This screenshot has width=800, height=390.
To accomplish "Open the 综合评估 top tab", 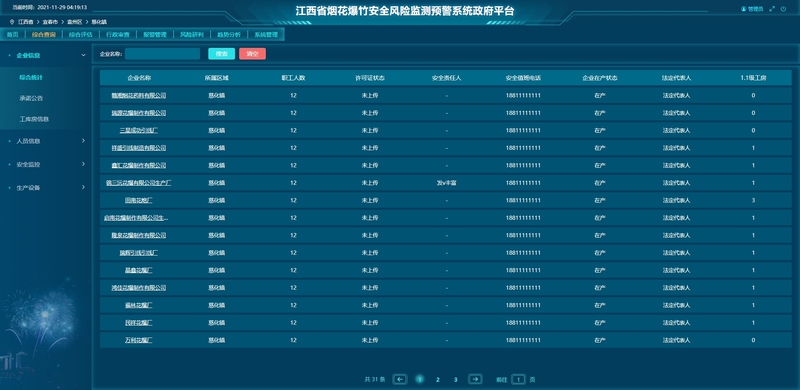I will (81, 35).
